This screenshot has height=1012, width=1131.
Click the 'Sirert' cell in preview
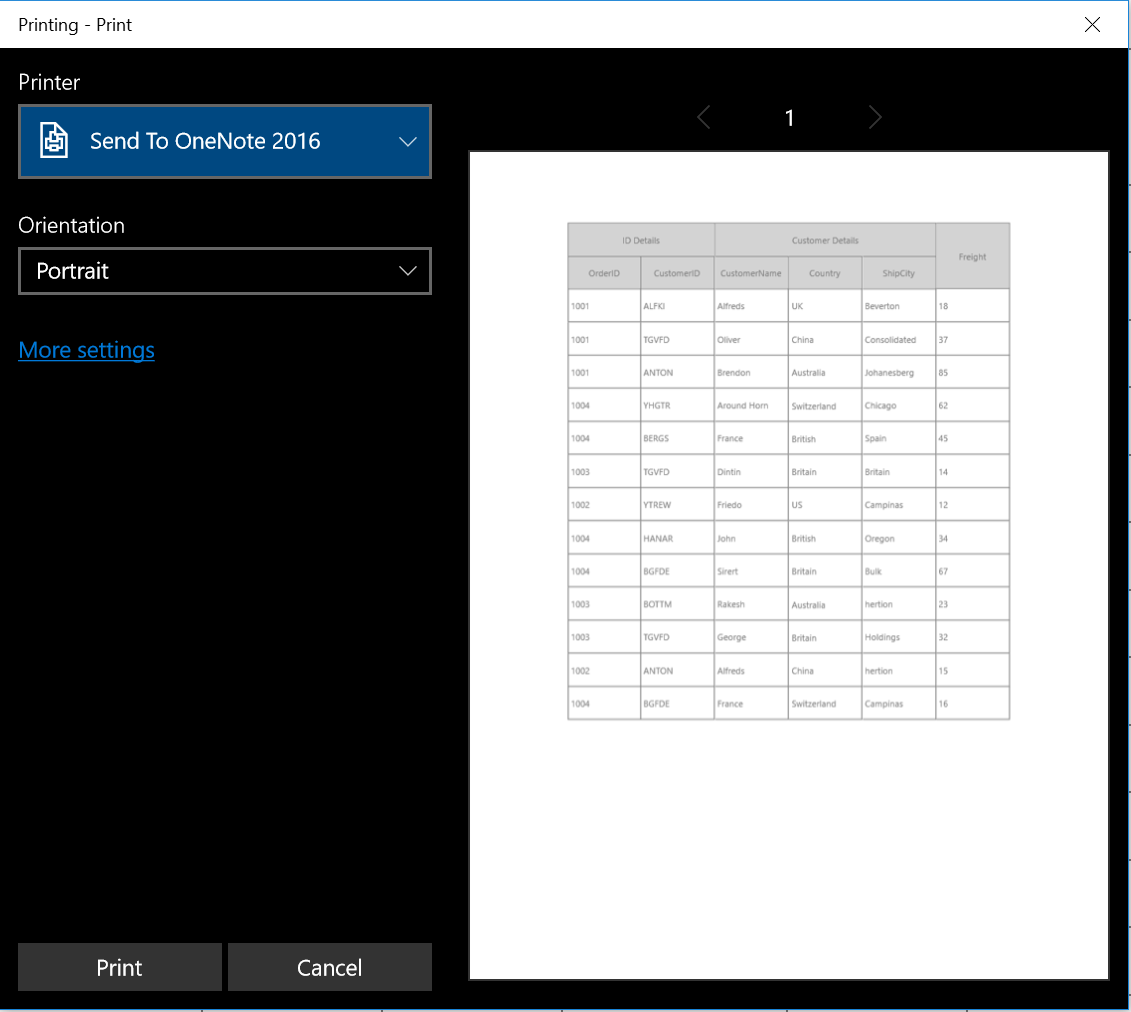click(x=751, y=571)
